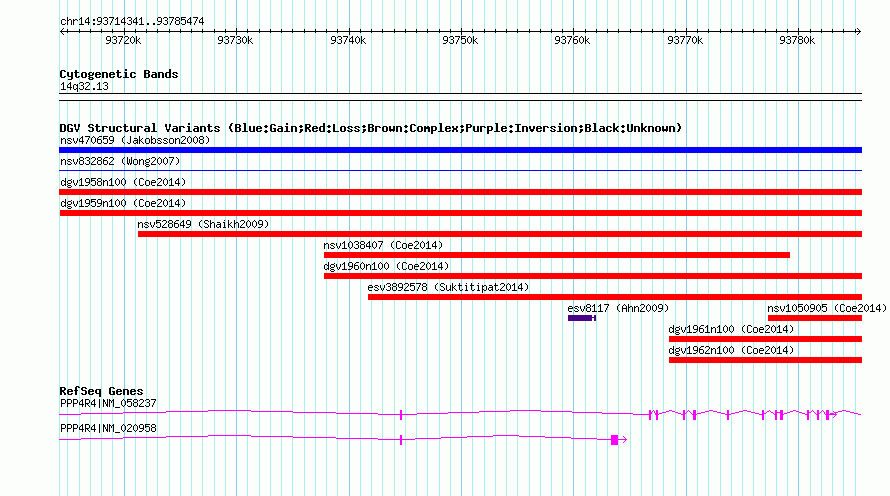Select the red dgv1958n100 loss bar
The width and height of the screenshot is (890, 496).
(x=460, y=192)
